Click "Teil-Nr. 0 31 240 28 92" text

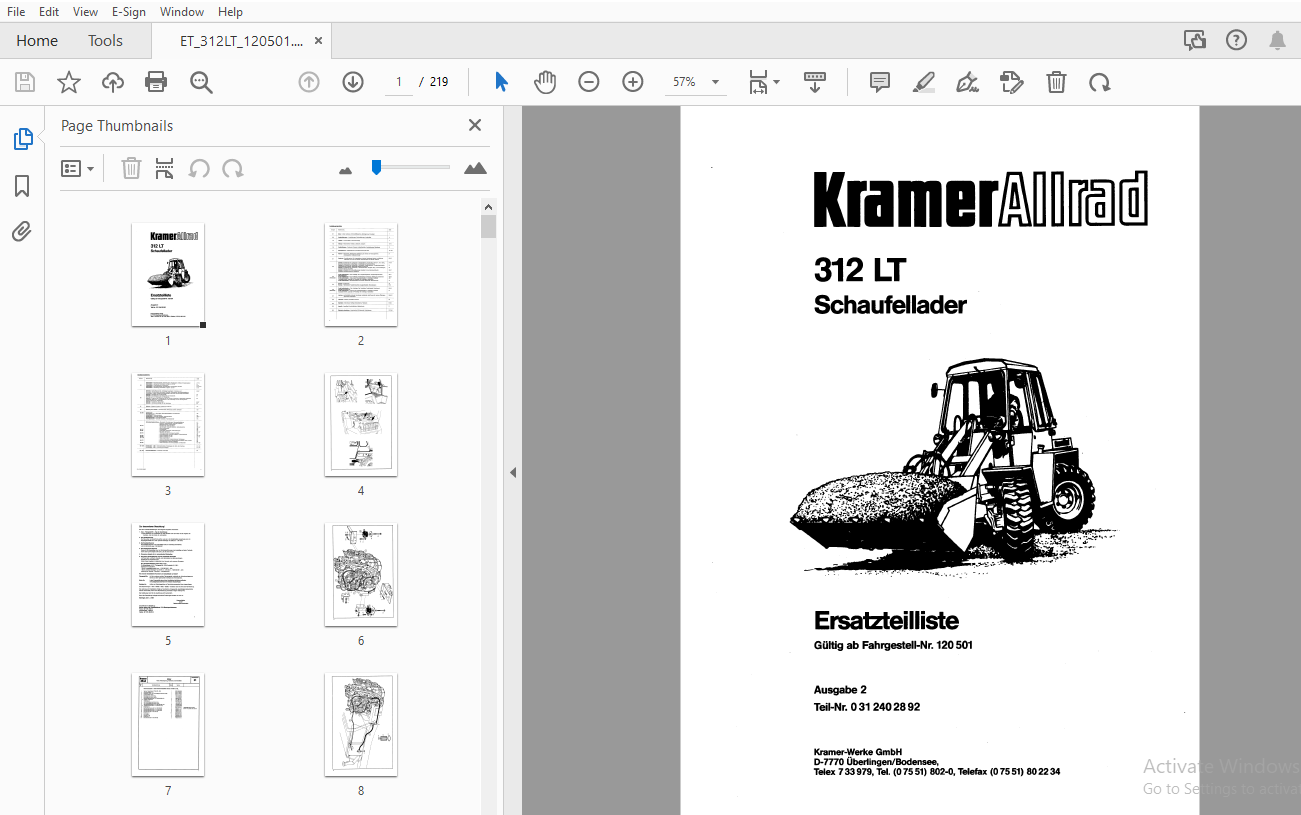pos(867,707)
